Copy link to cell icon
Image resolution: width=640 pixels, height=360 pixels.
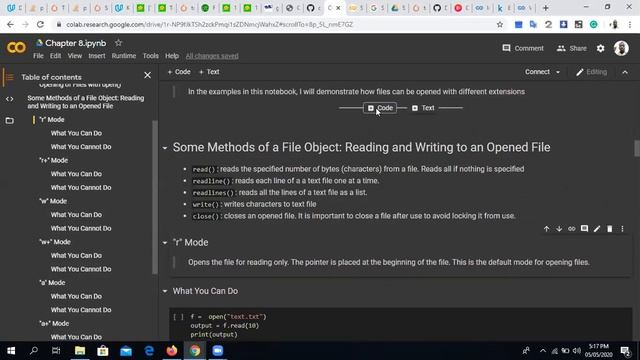coord(571,229)
